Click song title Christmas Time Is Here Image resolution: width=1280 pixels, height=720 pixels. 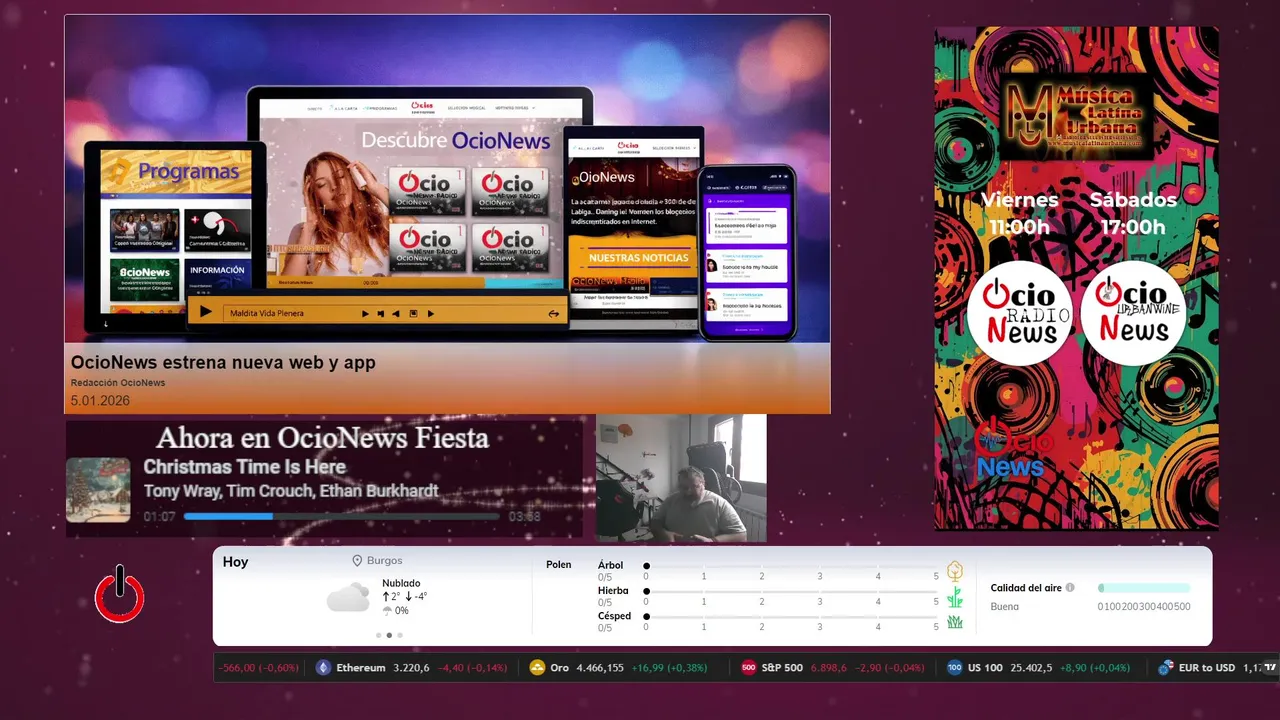tap(244, 467)
